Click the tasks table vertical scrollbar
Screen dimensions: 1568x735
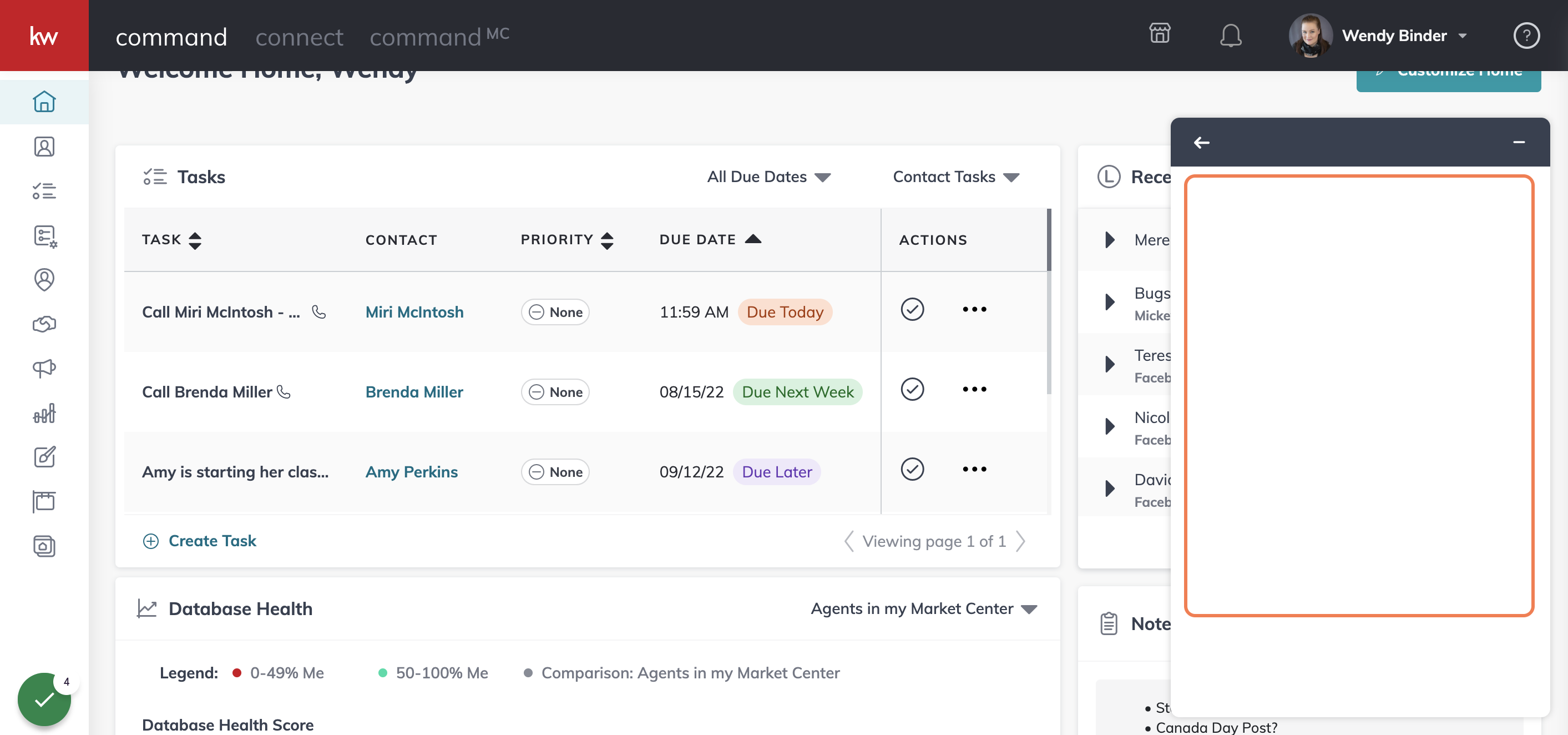point(1049,301)
